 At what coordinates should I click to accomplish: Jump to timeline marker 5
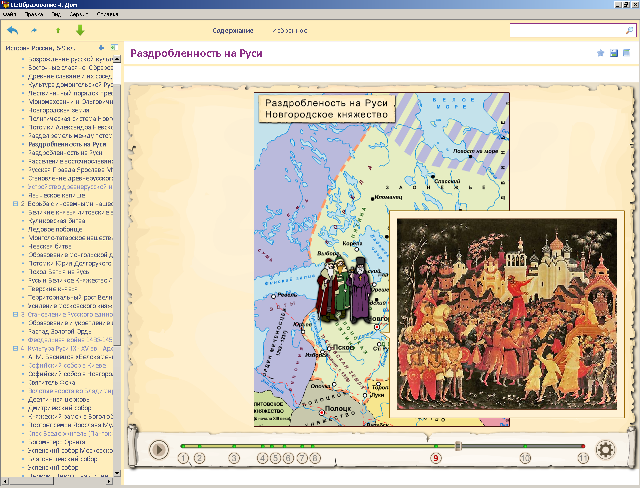(x=276, y=459)
